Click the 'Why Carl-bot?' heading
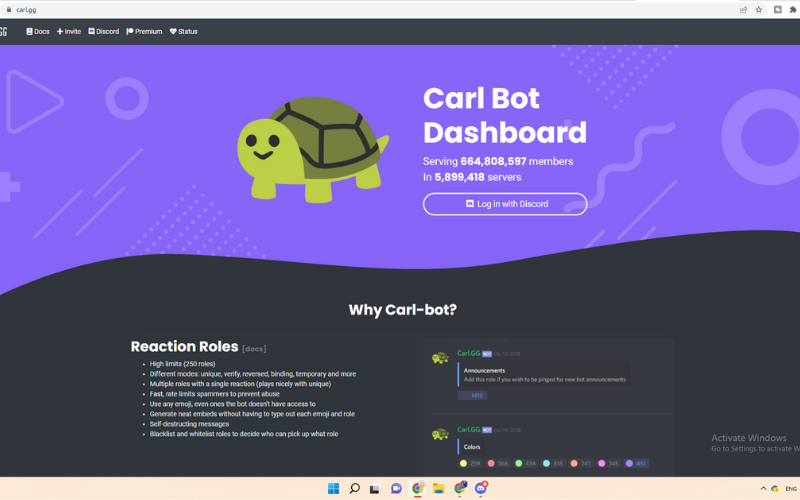The image size is (800, 500). (x=403, y=310)
